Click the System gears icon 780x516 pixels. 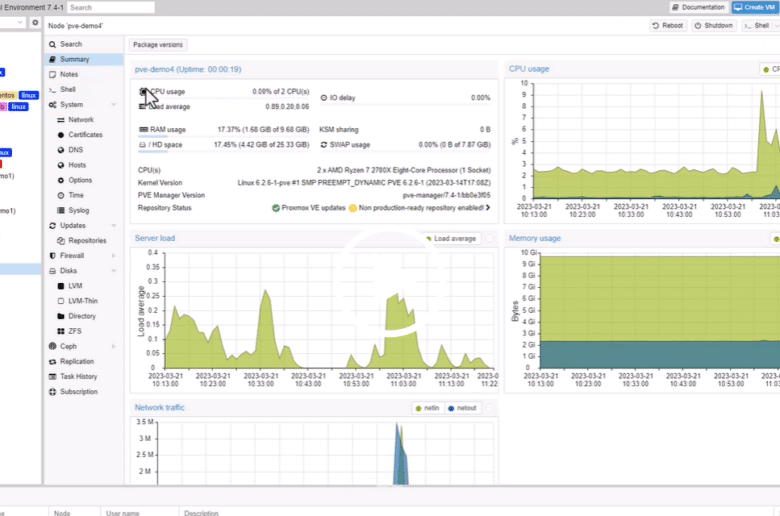[x=53, y=104]
